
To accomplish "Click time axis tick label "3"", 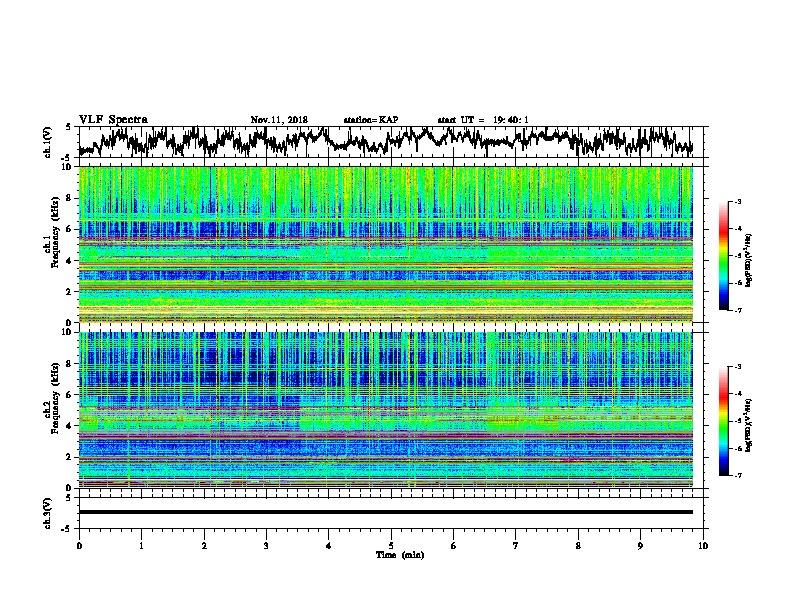I will (x=266, y=546).
